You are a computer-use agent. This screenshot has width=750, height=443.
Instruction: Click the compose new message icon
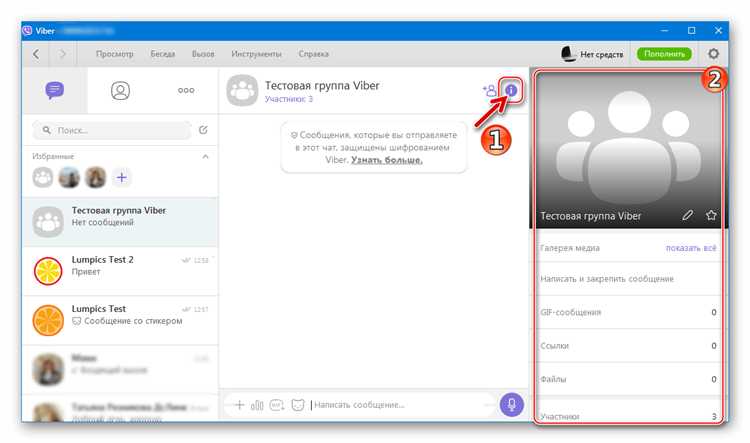click(203, 130)
